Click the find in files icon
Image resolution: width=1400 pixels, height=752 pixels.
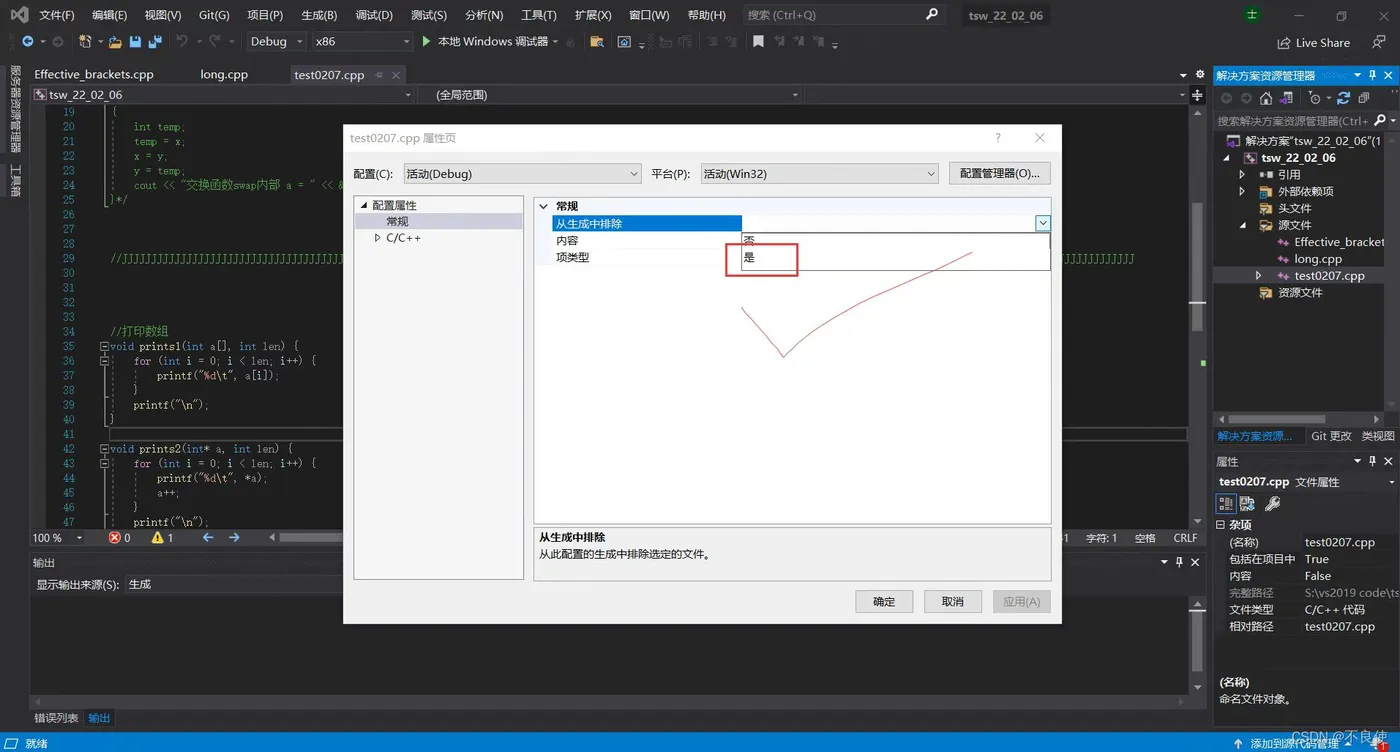coord(597,42)
